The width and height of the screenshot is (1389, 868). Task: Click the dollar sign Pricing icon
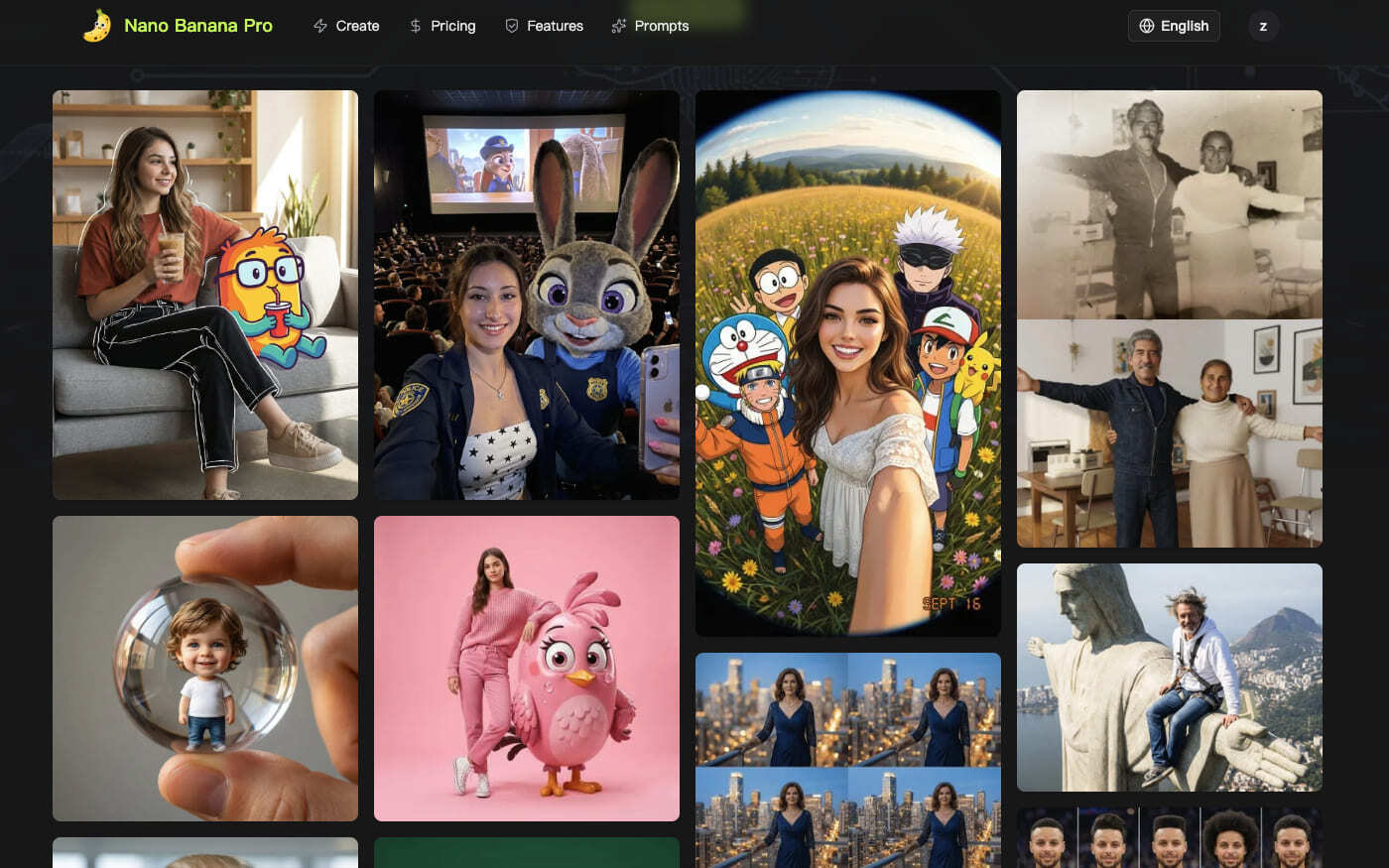coord(416,26)
